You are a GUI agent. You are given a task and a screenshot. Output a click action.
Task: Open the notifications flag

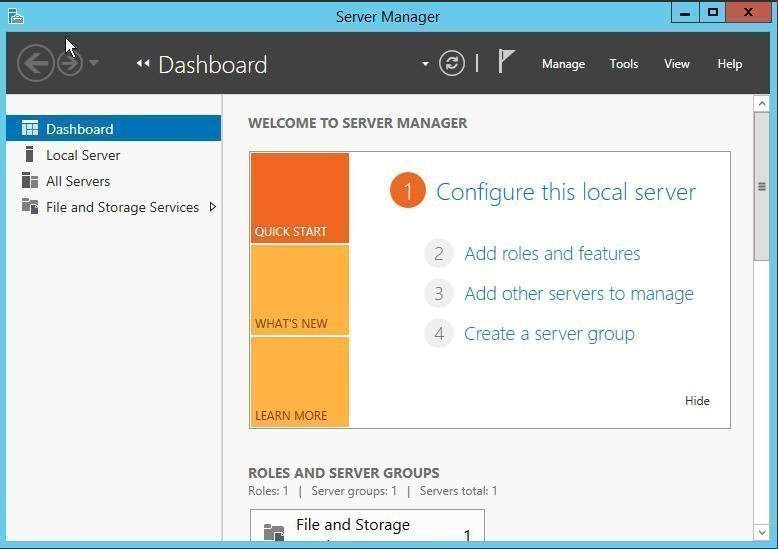[x=506, y=62]
